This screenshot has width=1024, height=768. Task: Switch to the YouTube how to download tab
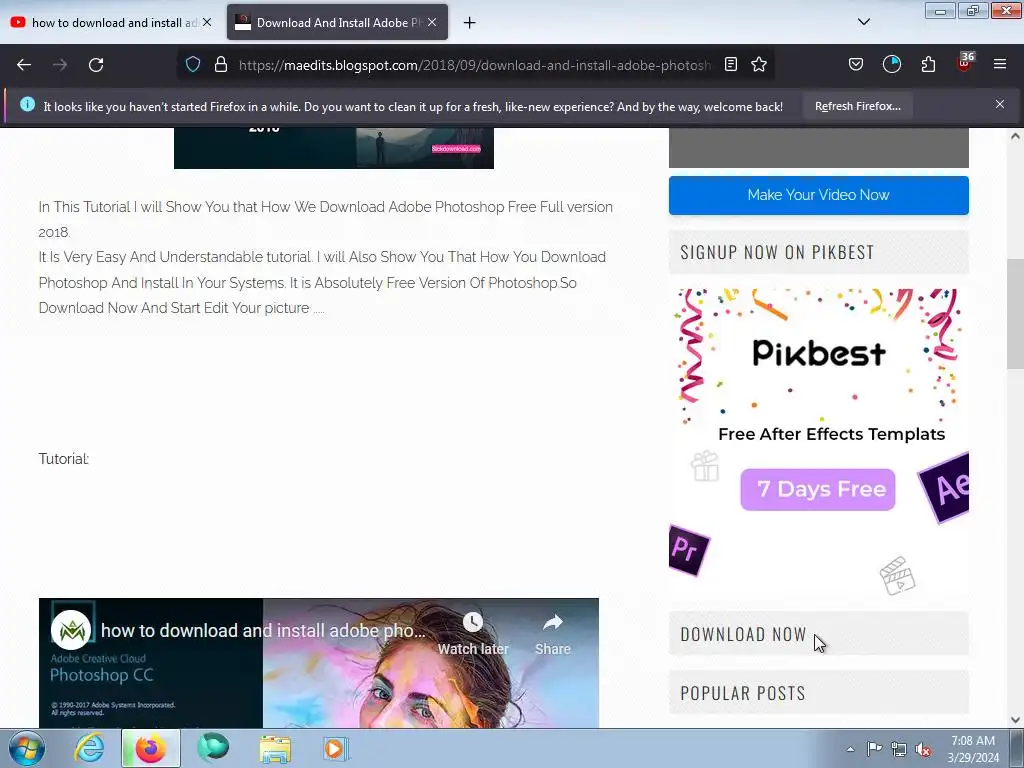click(x=111, y=23)
